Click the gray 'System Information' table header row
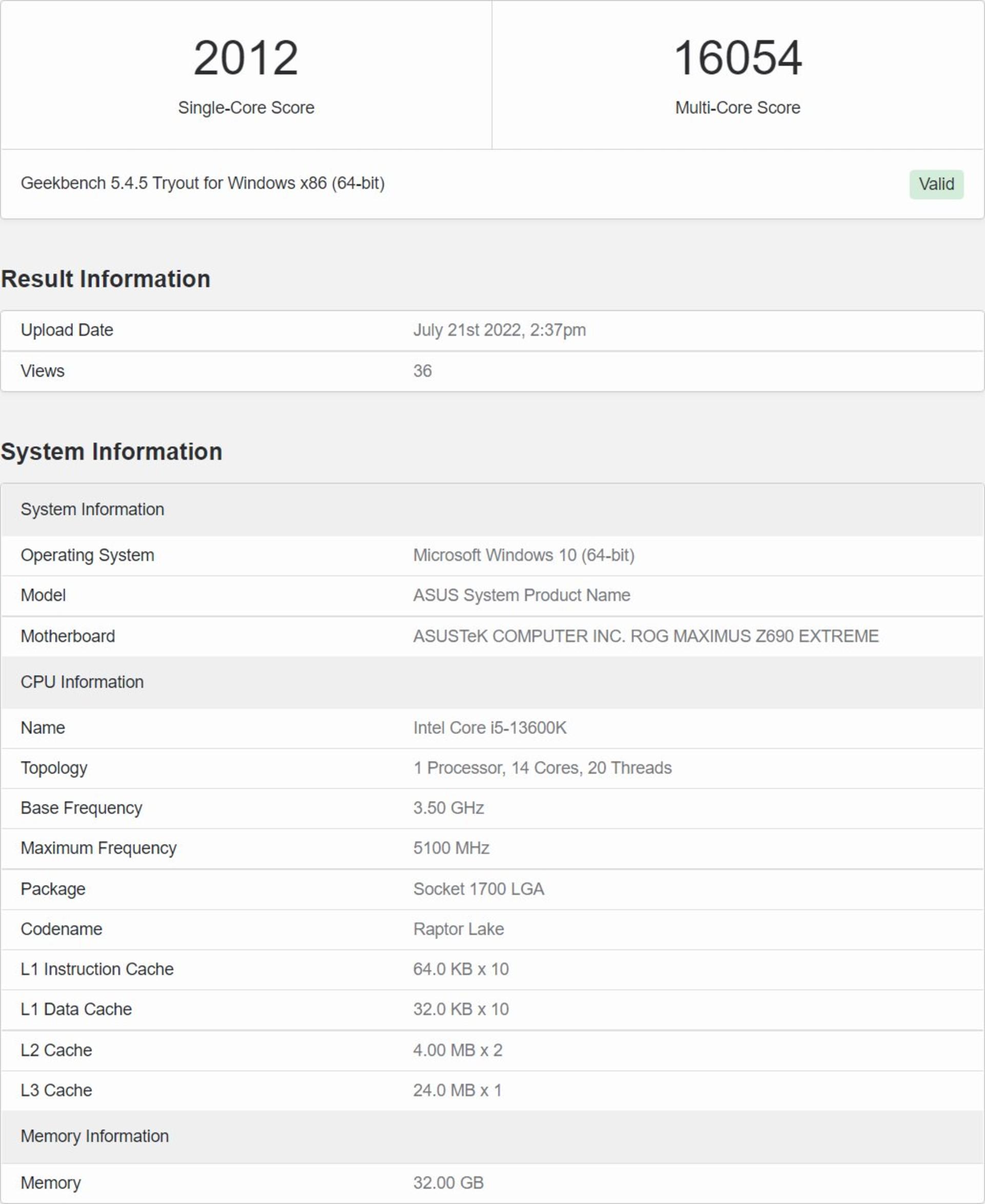985x1204 pixels. tap(492, 509)
